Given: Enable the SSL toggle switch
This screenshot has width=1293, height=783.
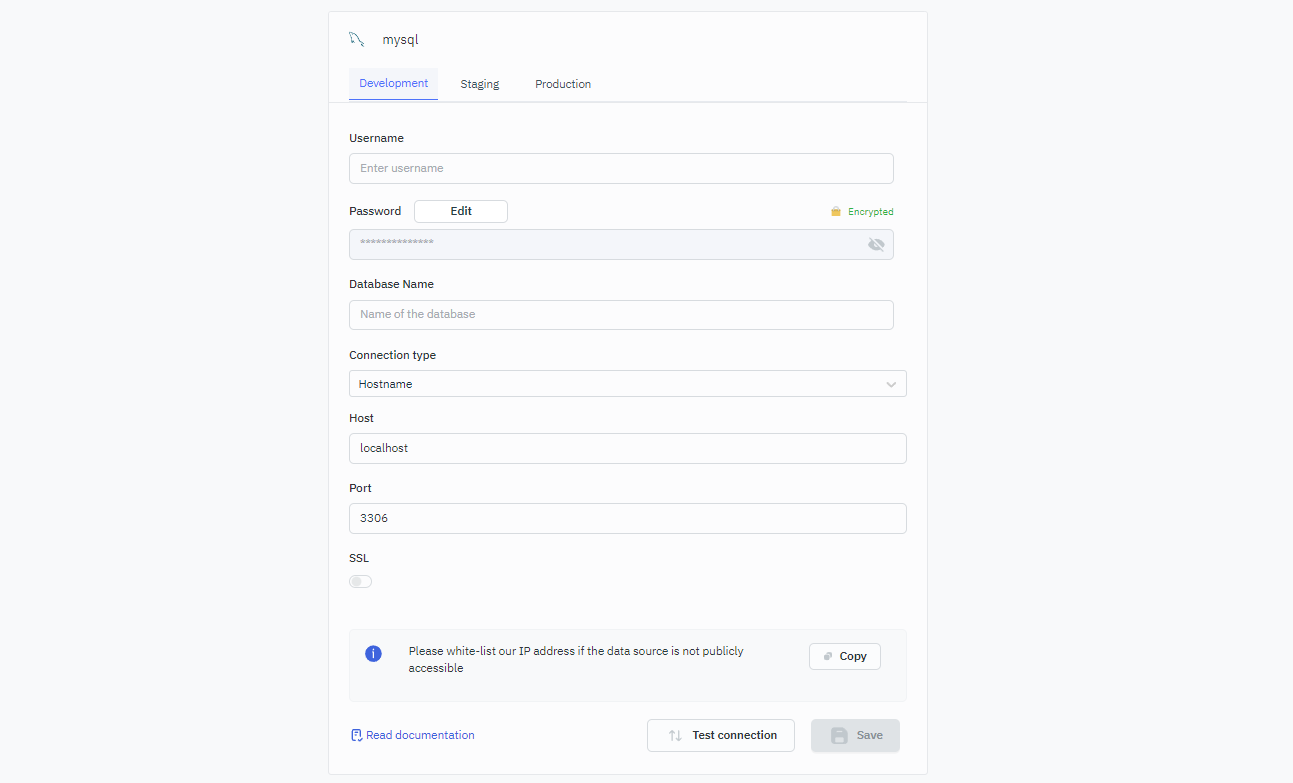Looking at the screenshot, I should [360, 582].
